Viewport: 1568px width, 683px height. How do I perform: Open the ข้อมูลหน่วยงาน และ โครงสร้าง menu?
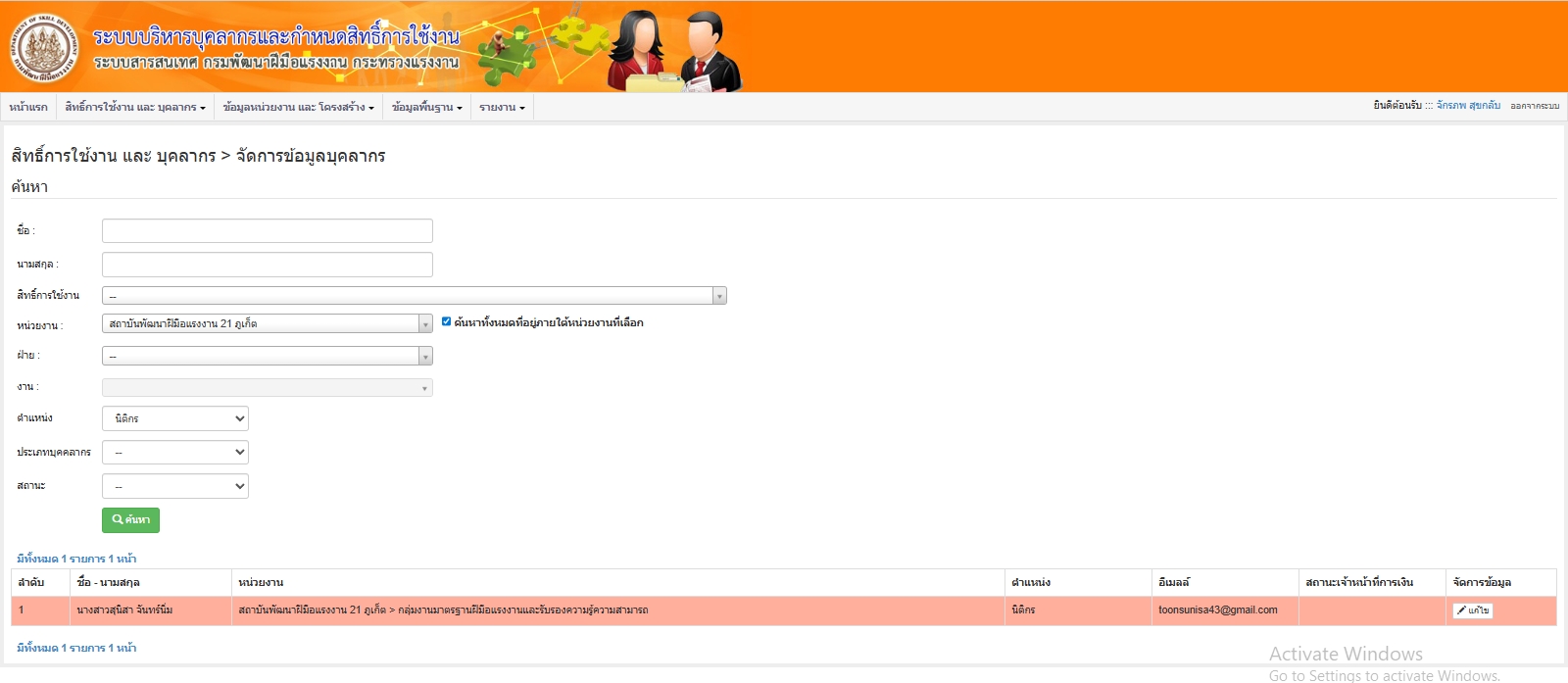pyautogui.click(x=298, y=107)
